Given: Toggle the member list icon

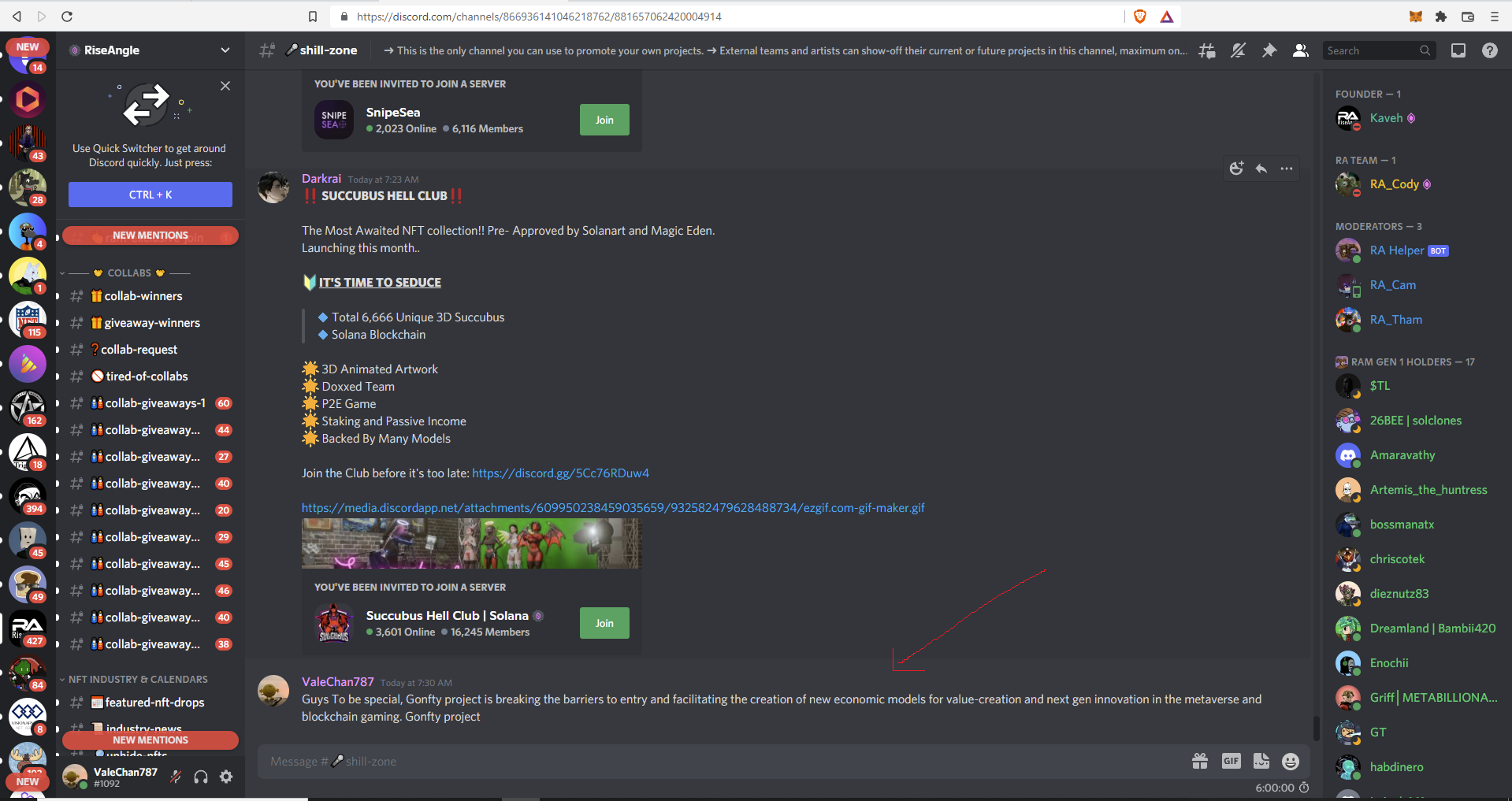Looking at the screenshot, I should [x=1301, y=51].
